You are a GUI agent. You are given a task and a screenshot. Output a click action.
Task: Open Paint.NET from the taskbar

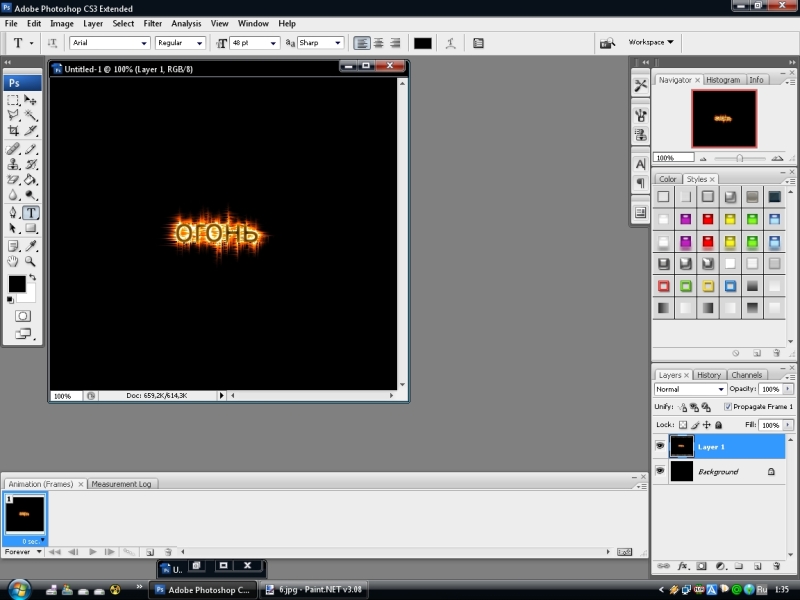click(314, 590)
